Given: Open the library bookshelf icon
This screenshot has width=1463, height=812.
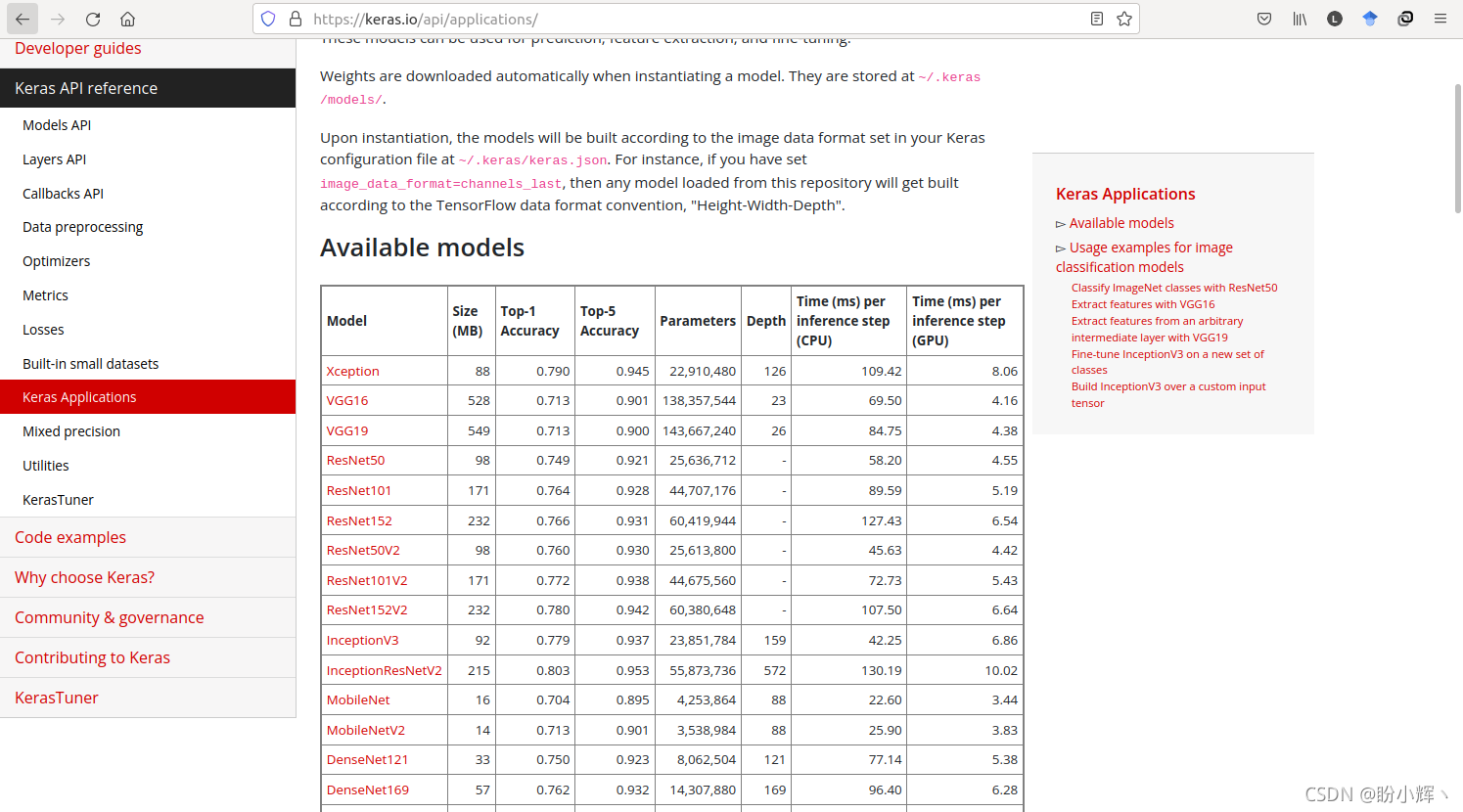Looking at the screenshot, I should click(1300, 19).
